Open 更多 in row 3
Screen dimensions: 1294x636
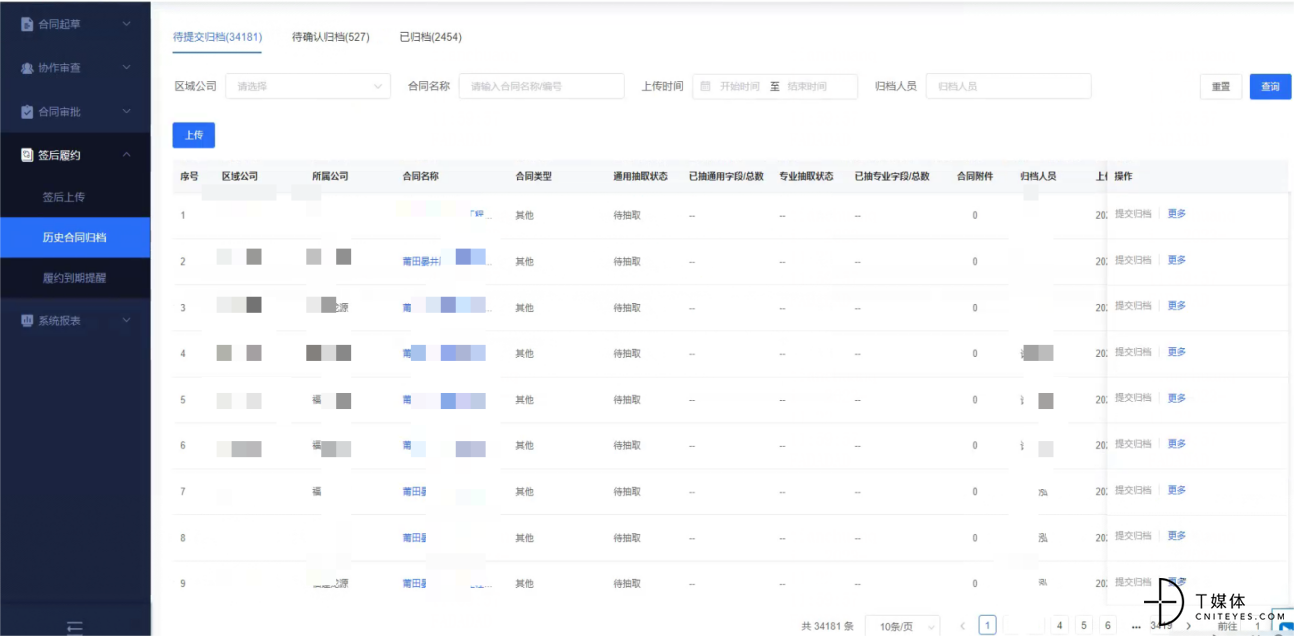(1177, 306)
